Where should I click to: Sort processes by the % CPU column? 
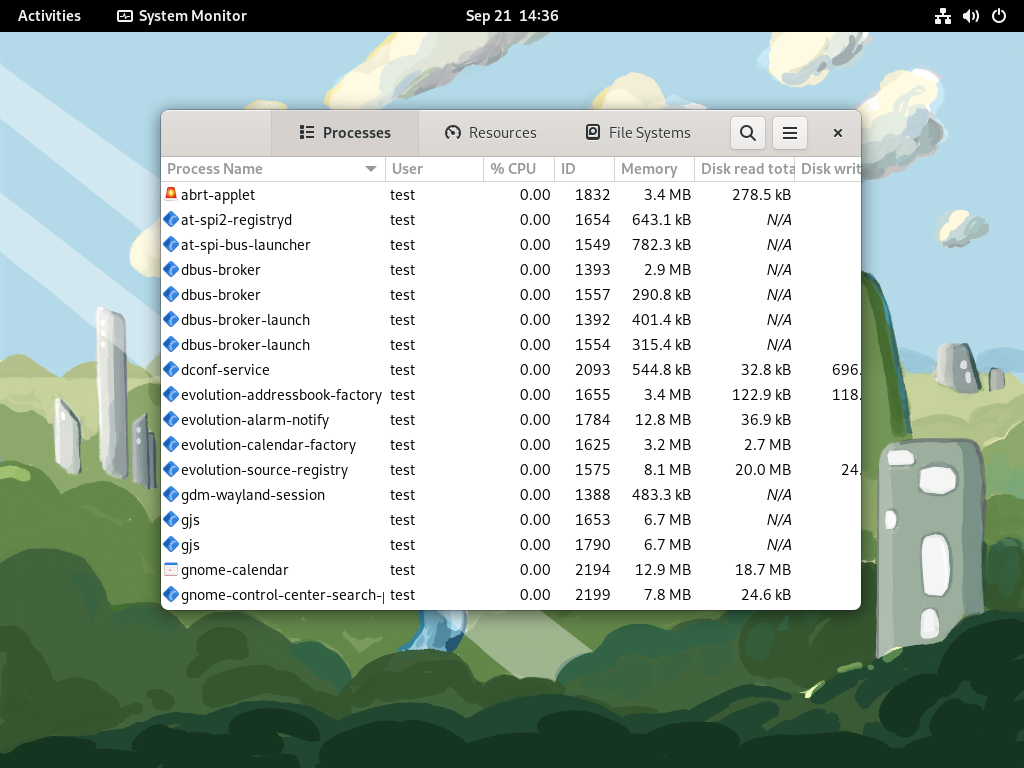click(x=519, y=169)
